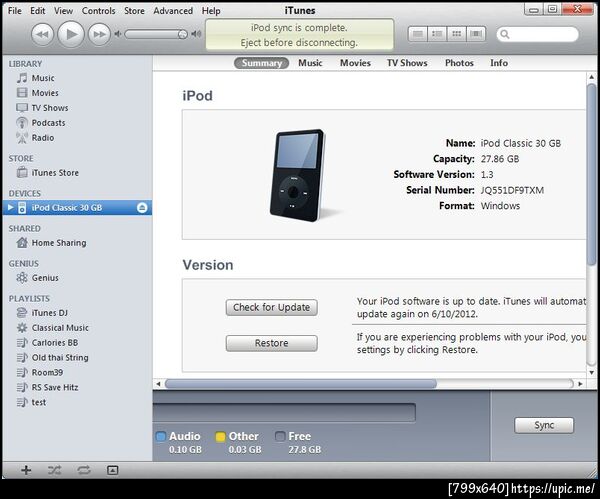This screenshot has height=499, width=600.
Task: Click the Check for Update button
Action: tap(271, 308)
